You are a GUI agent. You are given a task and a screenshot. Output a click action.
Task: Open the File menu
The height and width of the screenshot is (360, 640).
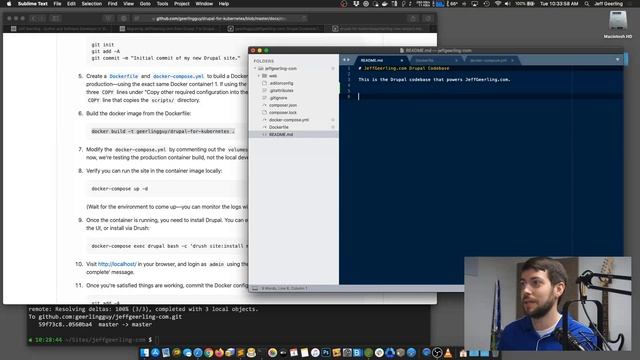tap(57, 4)
